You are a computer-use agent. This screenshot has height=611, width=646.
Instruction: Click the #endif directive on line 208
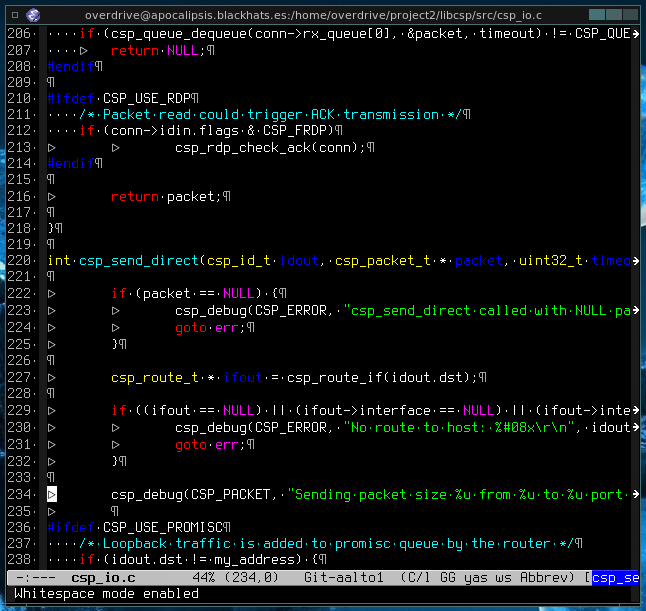71,66
